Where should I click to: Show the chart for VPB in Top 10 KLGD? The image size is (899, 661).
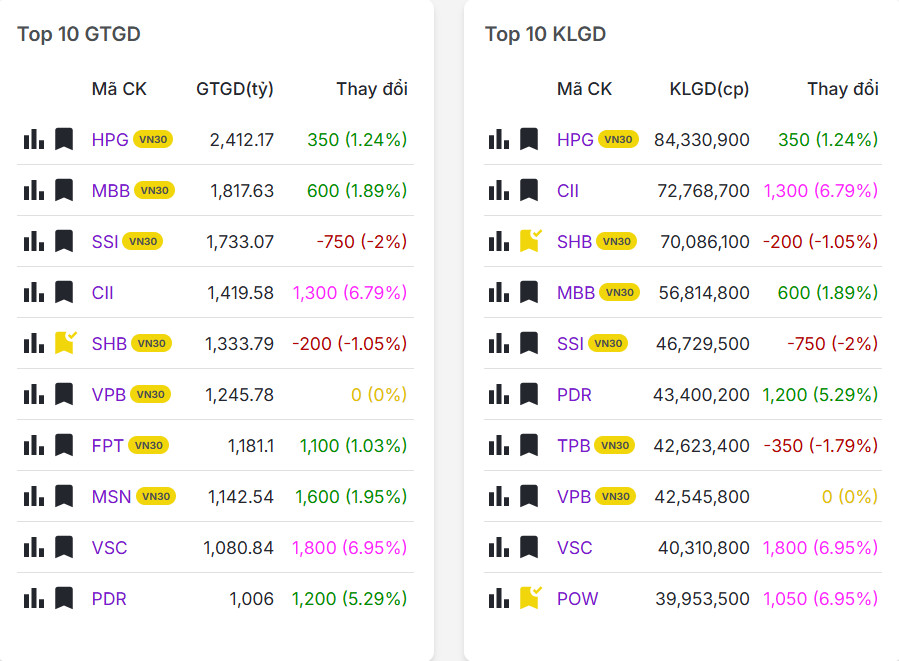[x=499, y=496]
